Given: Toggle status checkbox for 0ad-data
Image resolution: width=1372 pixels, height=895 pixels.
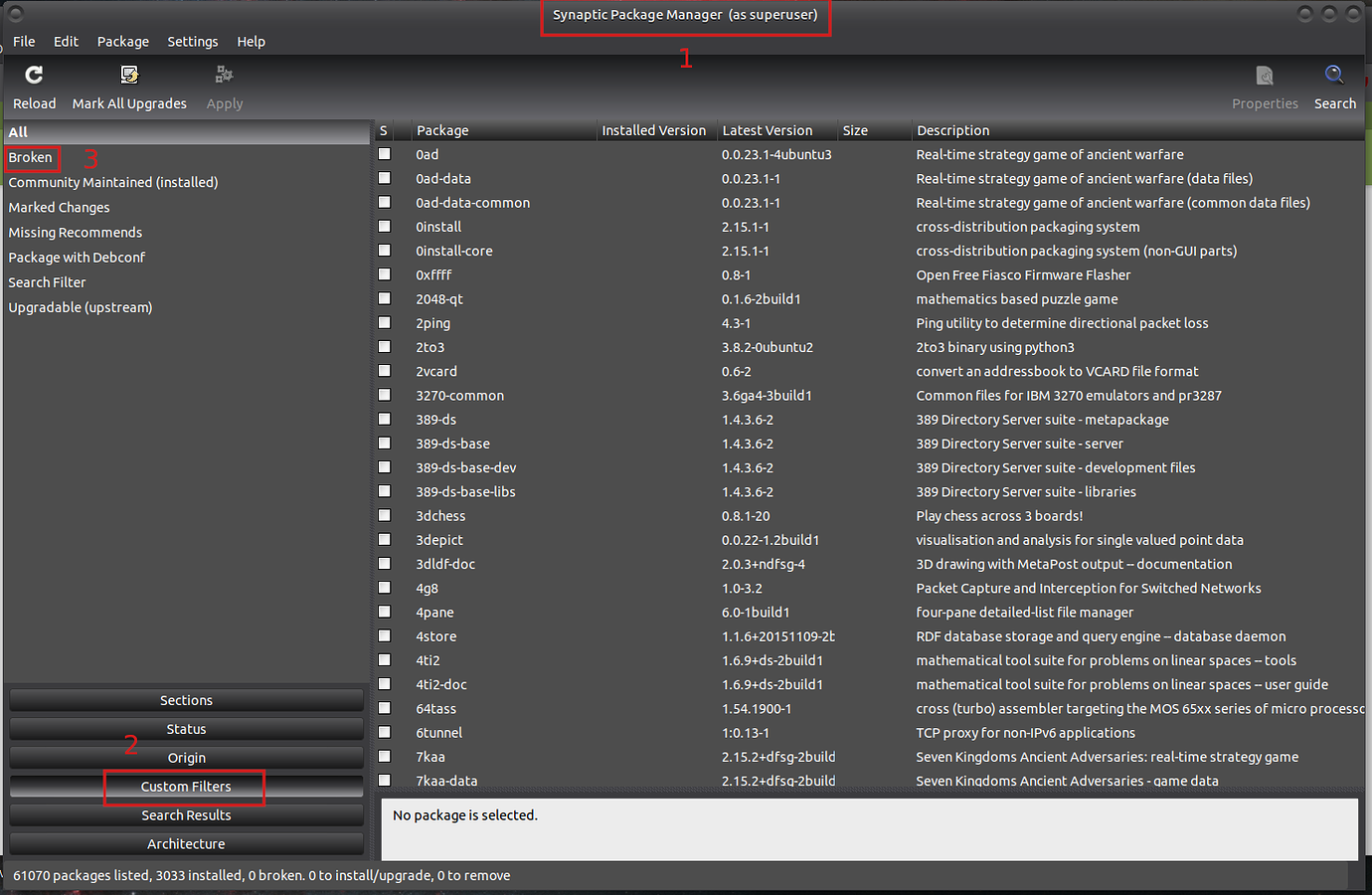Looking at the screenshot, I should pos(385,178).
